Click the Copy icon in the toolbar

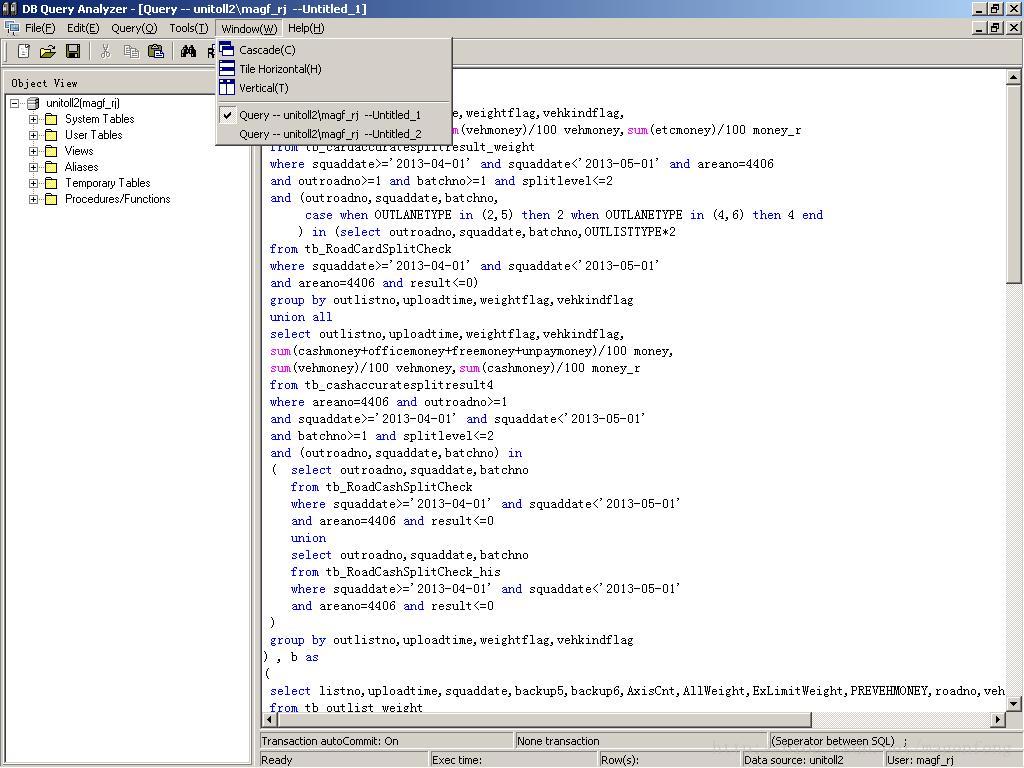[131, 51]
